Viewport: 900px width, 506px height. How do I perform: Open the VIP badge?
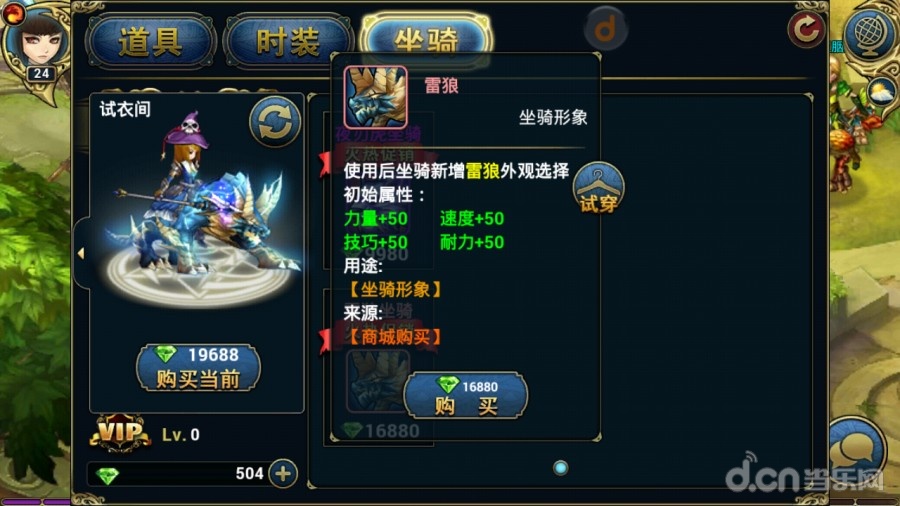119,433
